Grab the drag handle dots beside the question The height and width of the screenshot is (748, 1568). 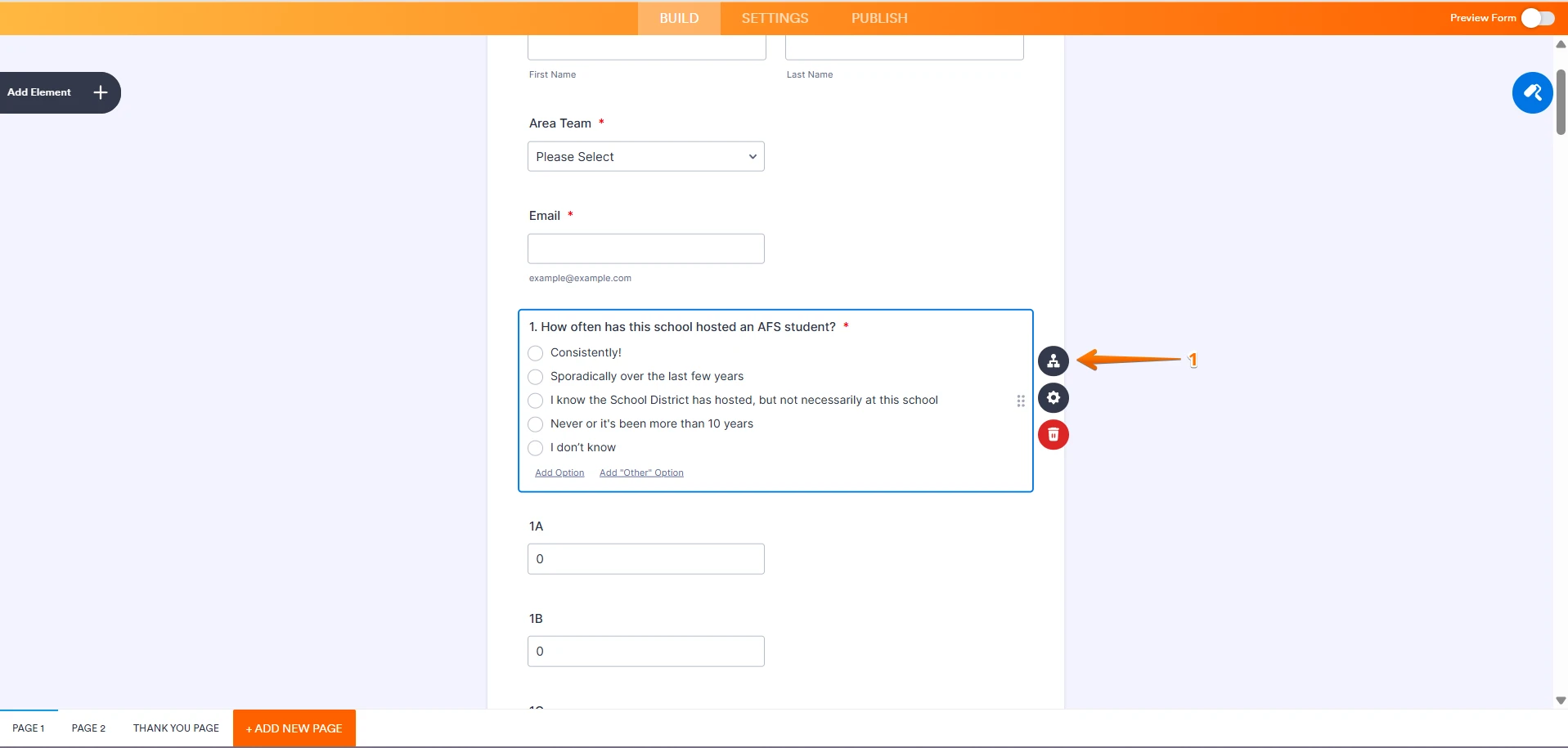(1021, 401)
